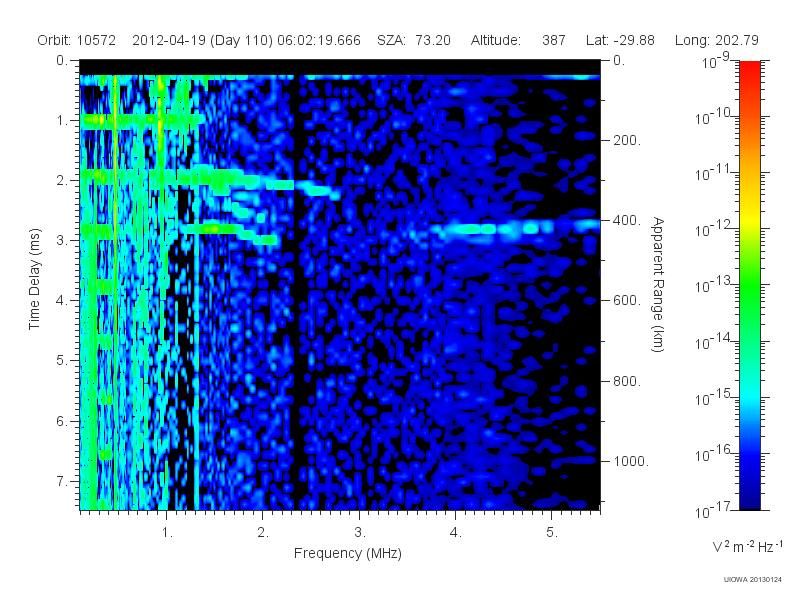Click the 3. tick on frequency axis
Image resolution: width=800 pixels, height=600 pixels.
(360, 533)
